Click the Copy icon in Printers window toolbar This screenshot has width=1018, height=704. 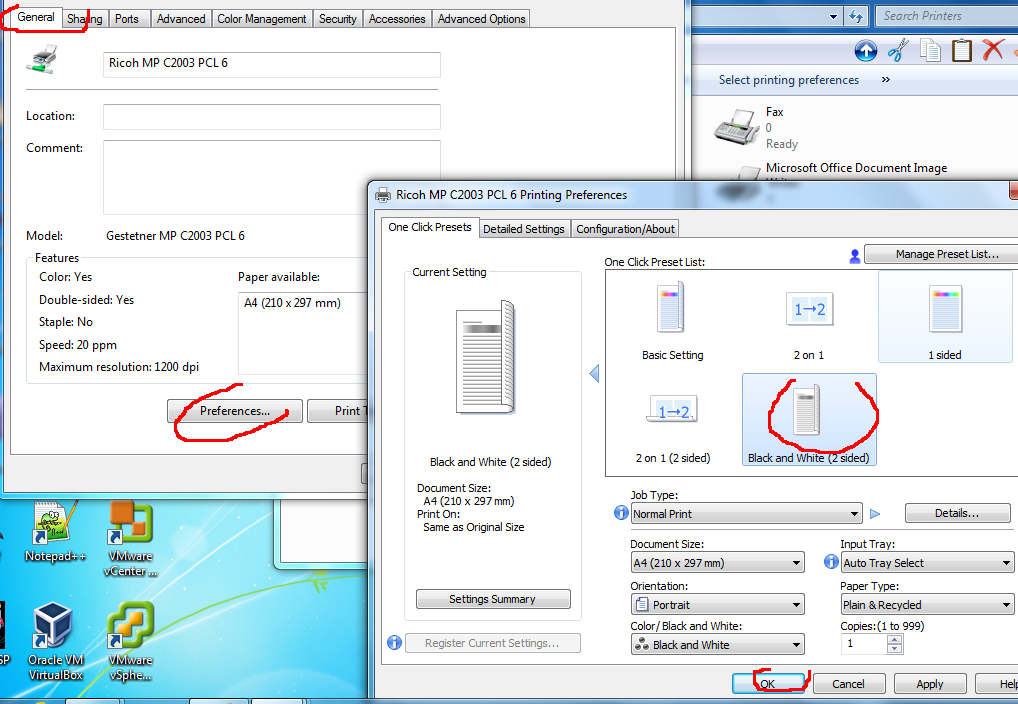tap(930, 50)
